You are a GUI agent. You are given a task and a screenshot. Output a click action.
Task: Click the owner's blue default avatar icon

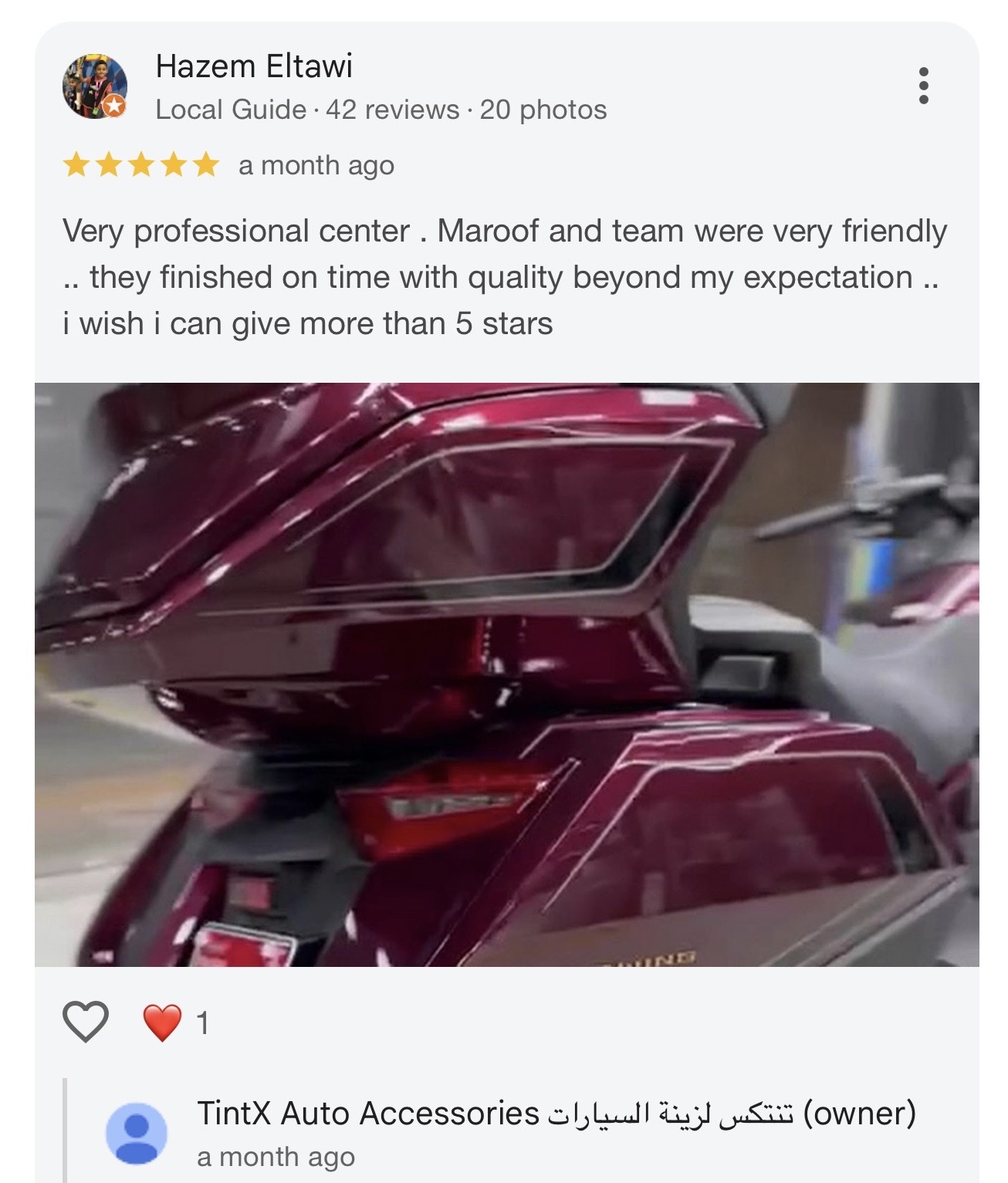[x=136, y=1133]
